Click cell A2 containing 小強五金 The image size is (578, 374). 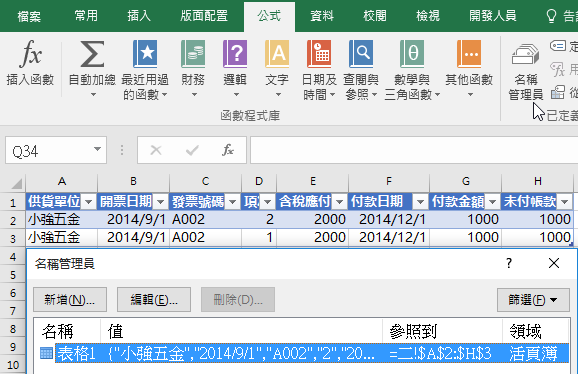[61, 220]
